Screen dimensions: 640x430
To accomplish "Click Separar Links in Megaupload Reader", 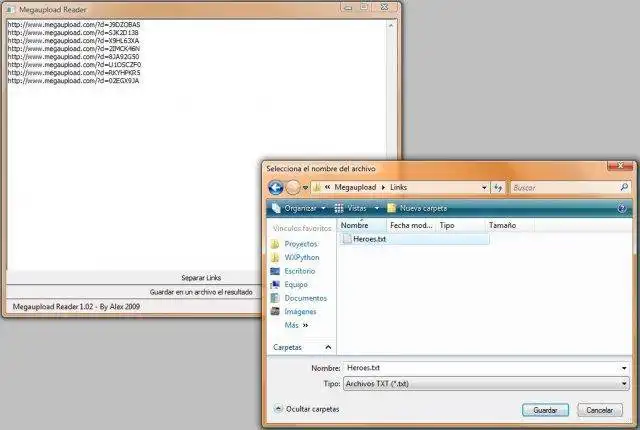I will click(201, 278).
